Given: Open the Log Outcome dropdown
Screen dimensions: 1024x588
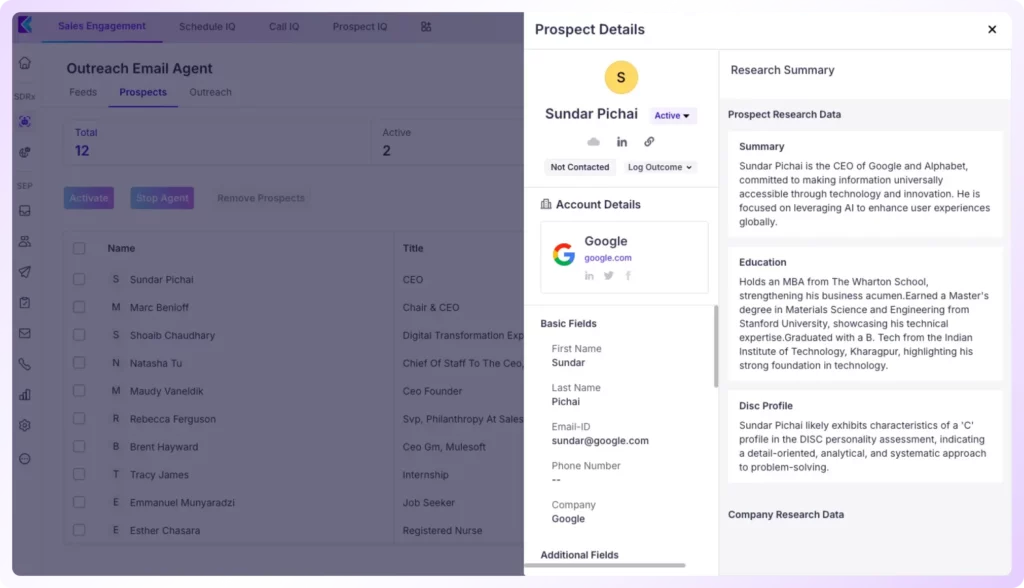Looking at the screenshot, I should [x=660, y=167].
